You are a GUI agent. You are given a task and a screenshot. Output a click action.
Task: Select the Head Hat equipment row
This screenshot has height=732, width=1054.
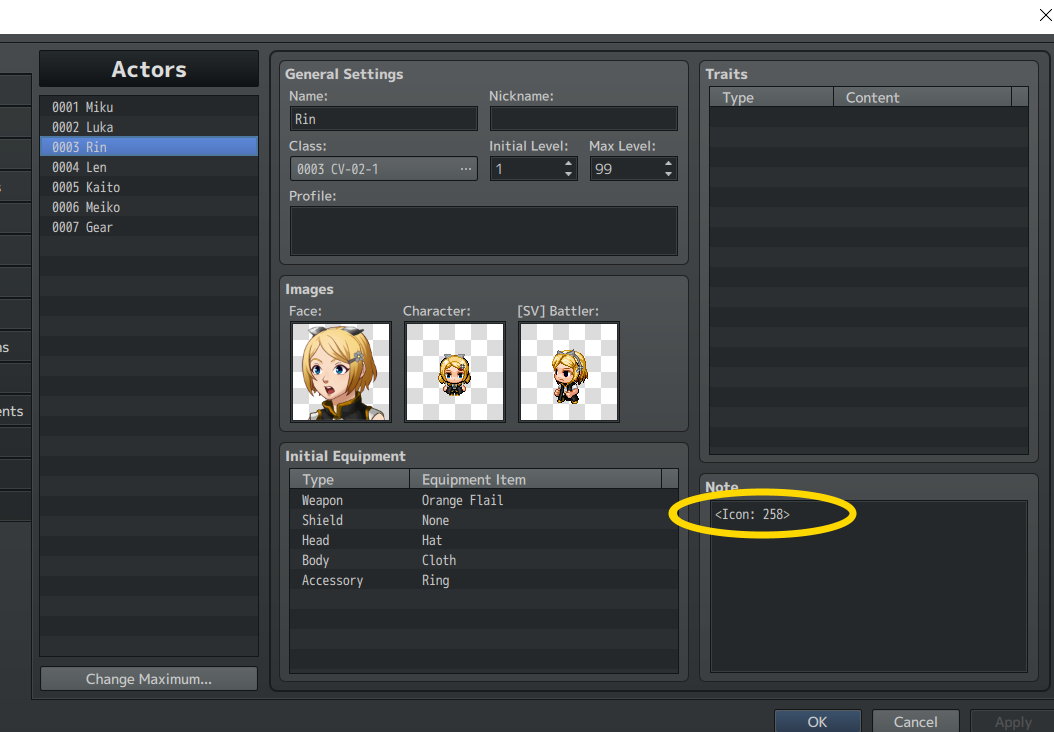point(483,540)
